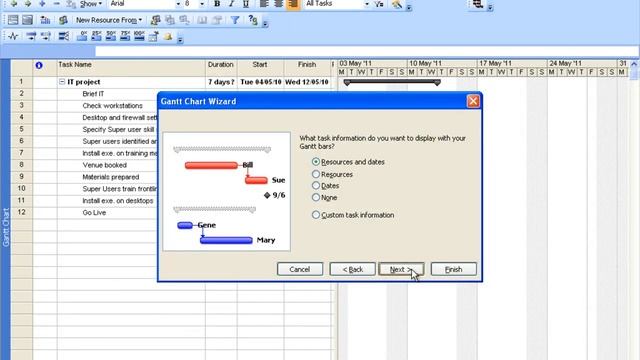Image resolution: width=640 pixels, height=360 pixels.
Task: Mark selected task 100% complete
Action: click(x=139, y=36)
